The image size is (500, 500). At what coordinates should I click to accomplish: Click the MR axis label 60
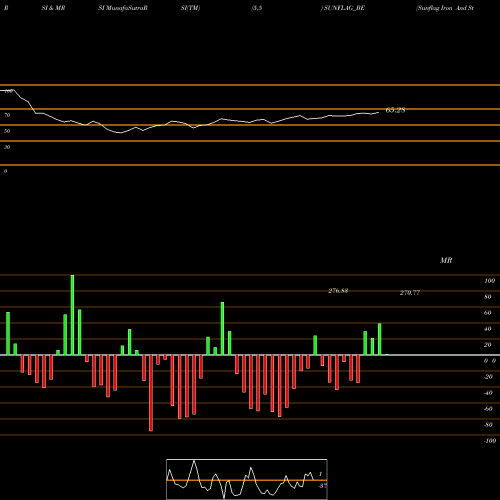click(487, 313)
